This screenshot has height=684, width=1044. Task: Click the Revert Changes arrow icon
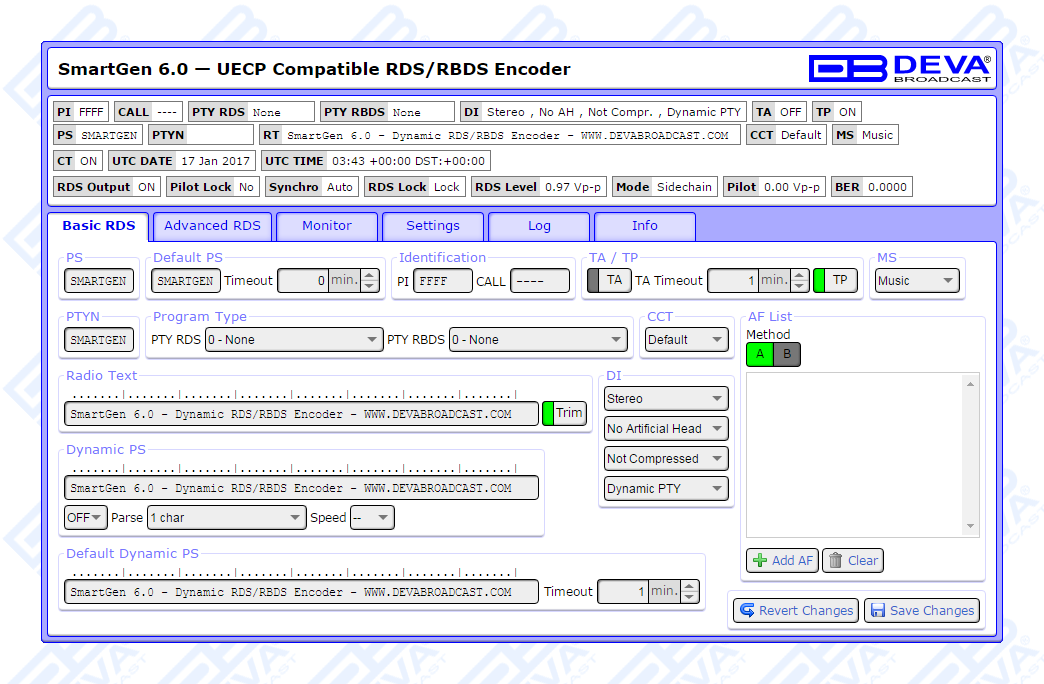[x=746, y=611]
